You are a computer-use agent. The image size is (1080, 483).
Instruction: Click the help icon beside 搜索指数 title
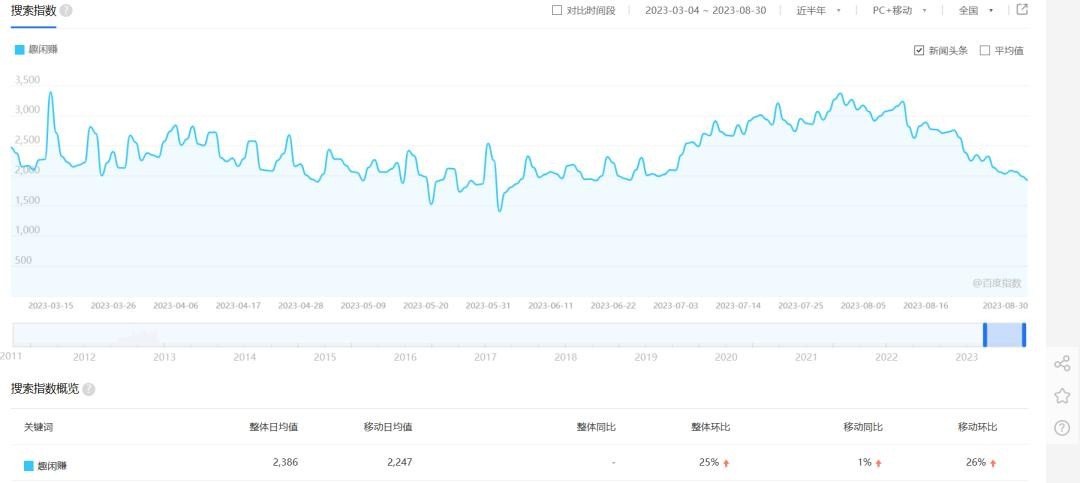[x=66, y=10]
